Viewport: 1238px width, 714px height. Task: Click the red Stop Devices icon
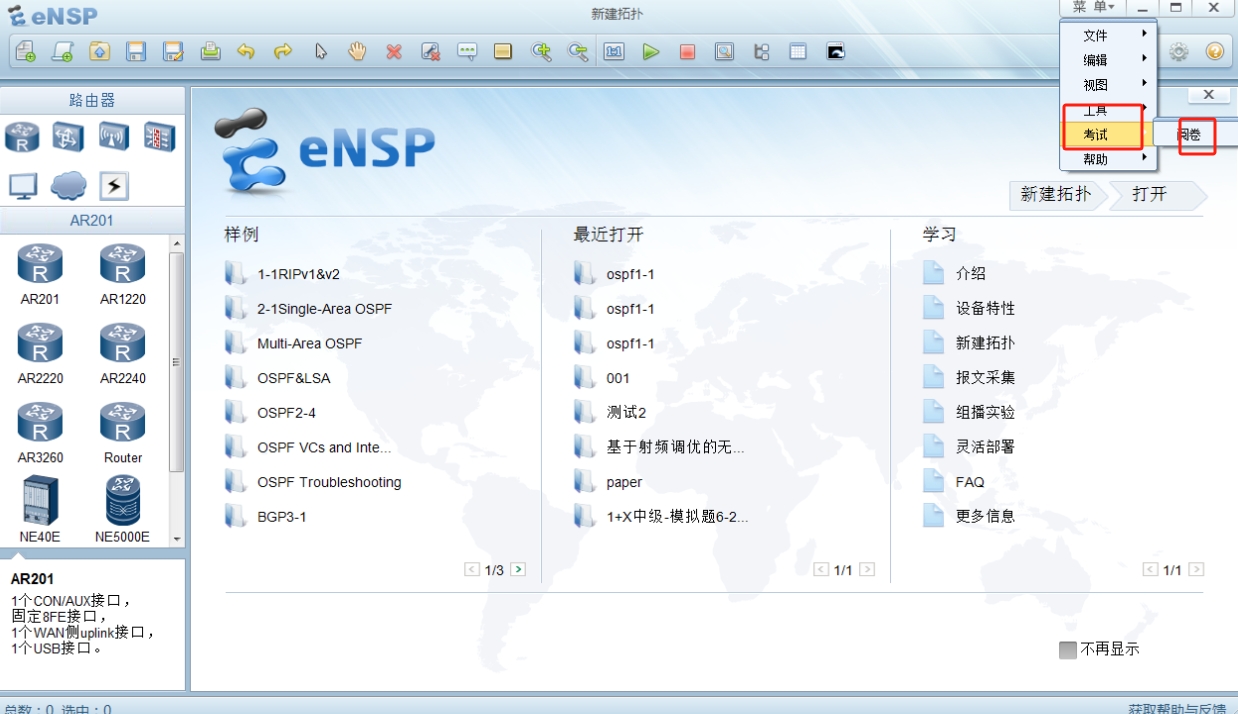pyautogui.click(x=687, y=52)
